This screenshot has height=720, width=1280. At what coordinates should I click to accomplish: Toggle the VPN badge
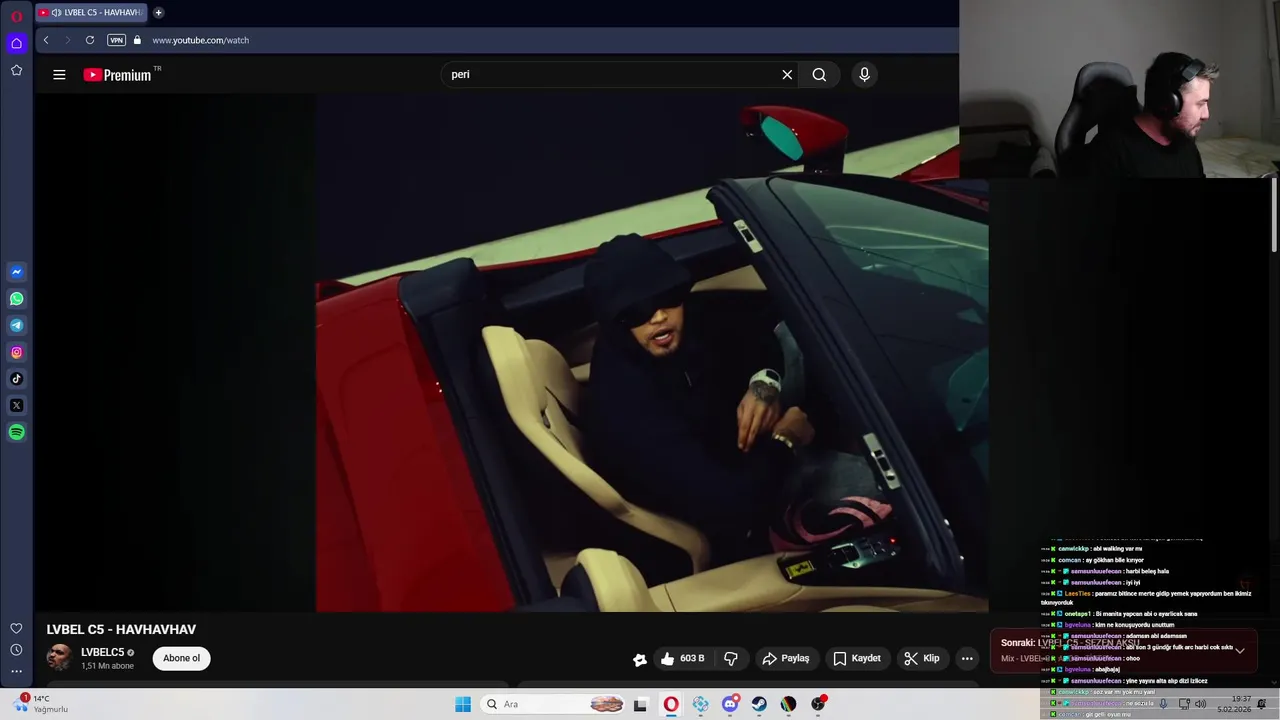point(117,40)
